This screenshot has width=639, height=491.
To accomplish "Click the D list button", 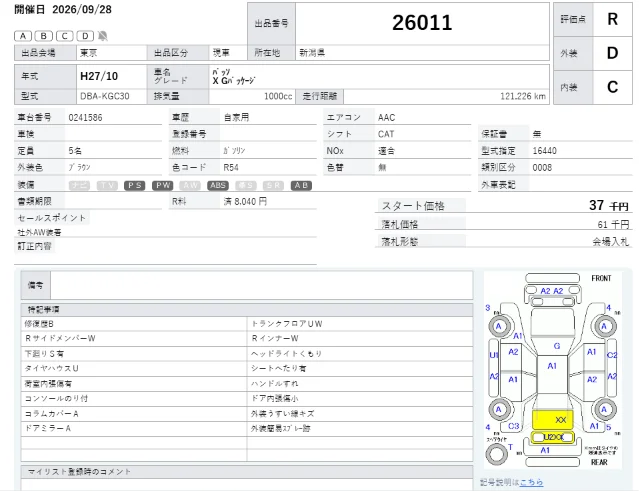I will click(x=85, y=36).
